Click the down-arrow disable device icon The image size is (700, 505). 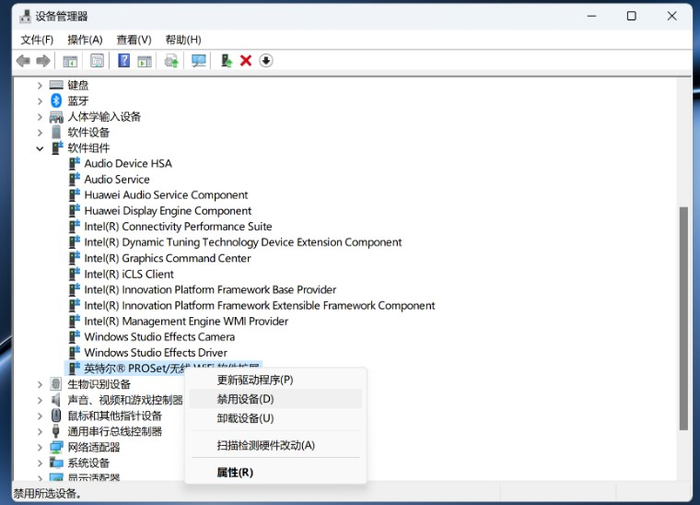tap(266, 60)
